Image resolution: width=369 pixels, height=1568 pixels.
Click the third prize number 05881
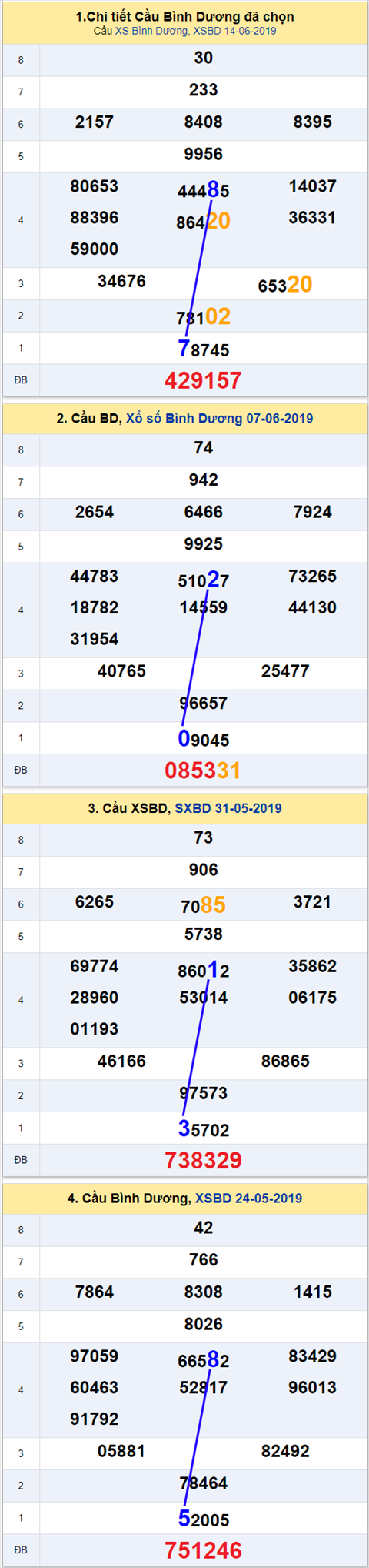(121, 1451)
